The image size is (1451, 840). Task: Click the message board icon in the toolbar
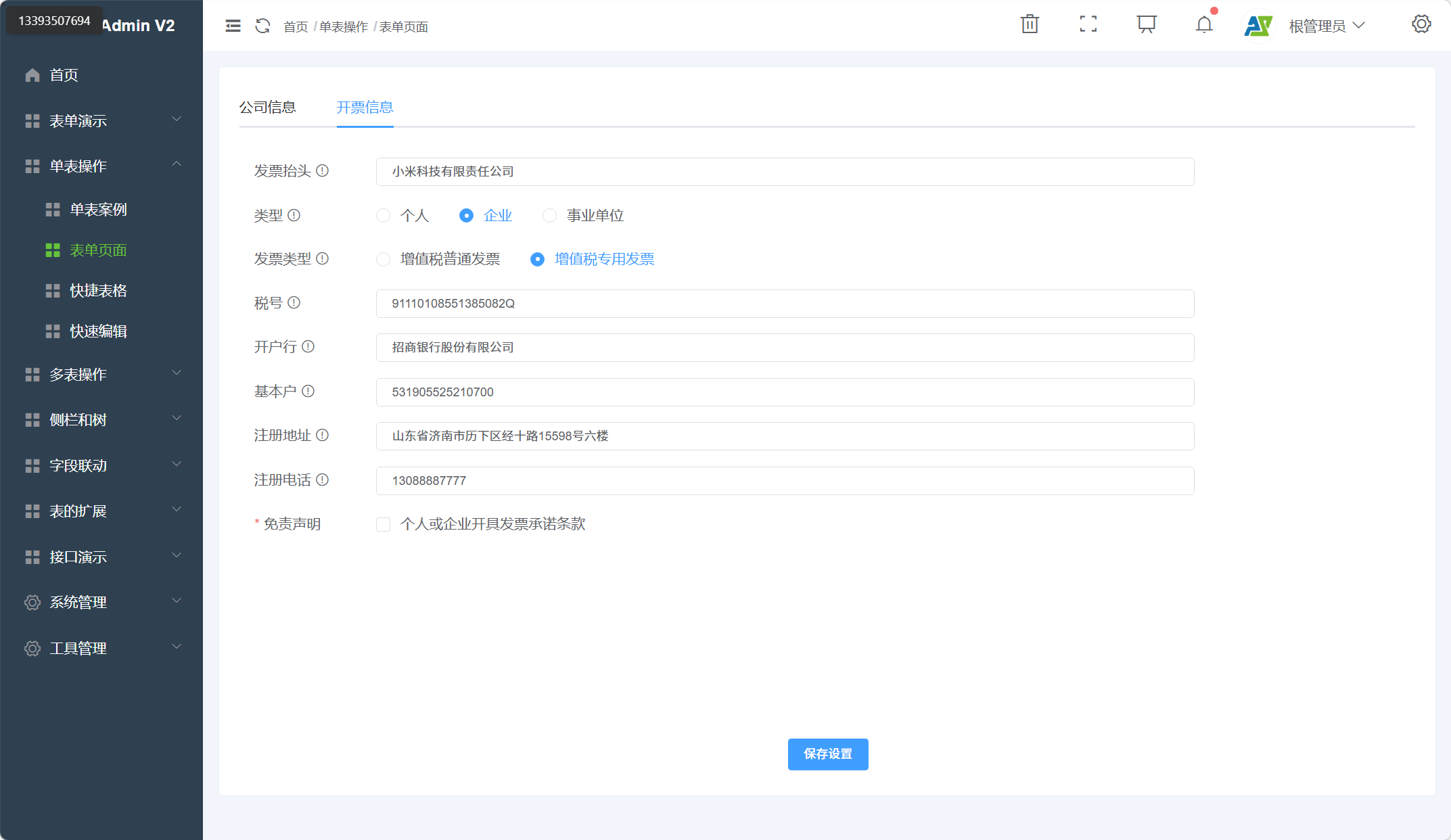pos(1146,24)
